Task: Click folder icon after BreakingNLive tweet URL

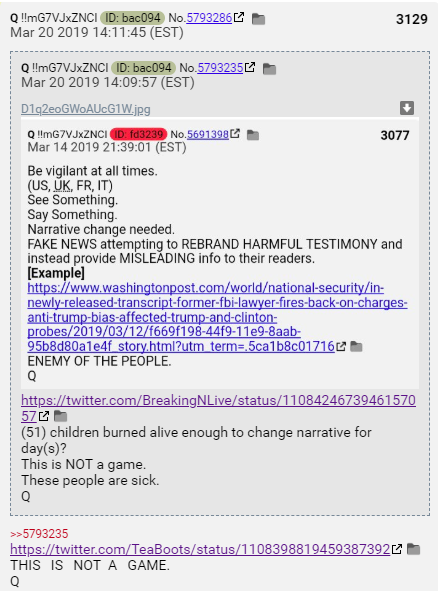Action: coord(60,416)
